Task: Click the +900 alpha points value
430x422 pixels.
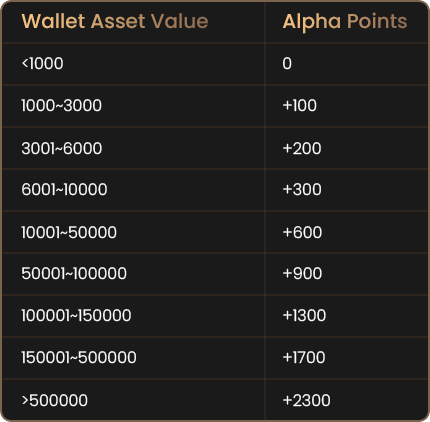Action: click(302, 274)
